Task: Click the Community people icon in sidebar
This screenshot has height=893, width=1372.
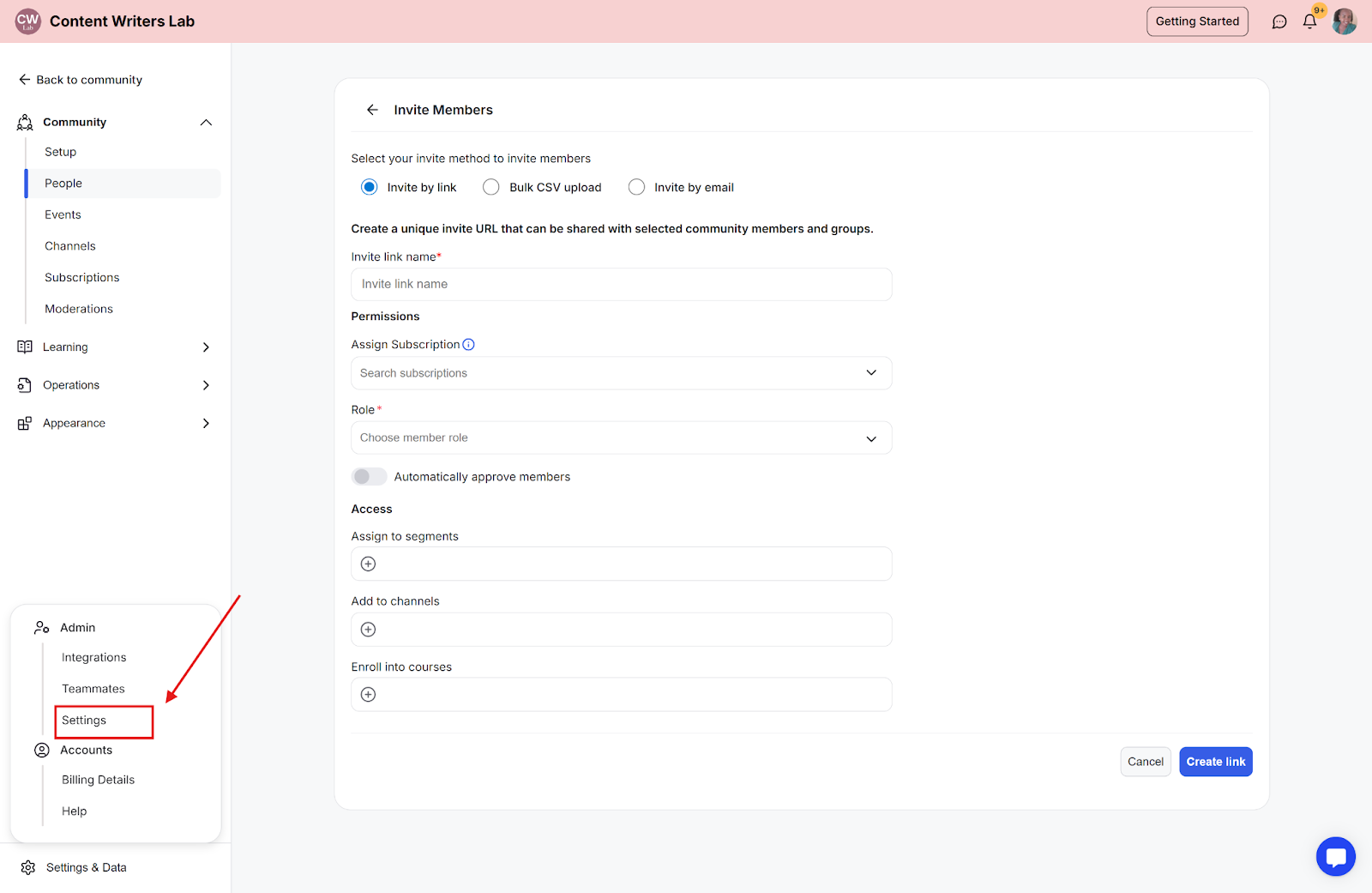Action: click(x=25, y=122)
